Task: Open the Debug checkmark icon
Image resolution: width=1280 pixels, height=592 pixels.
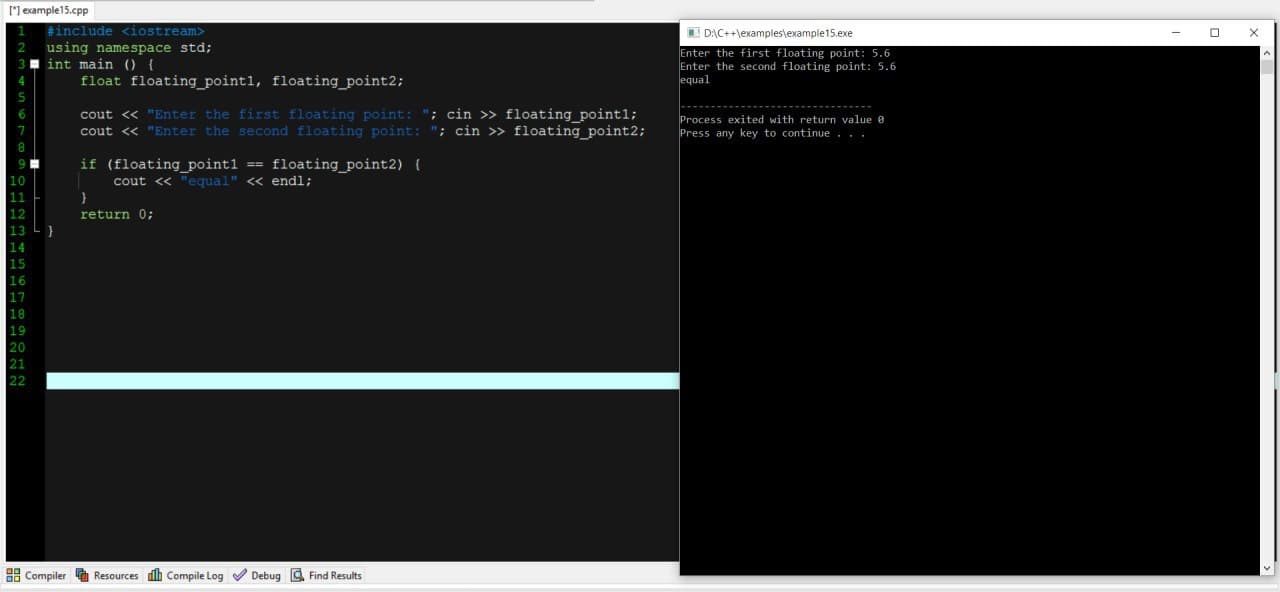Action: coord(240,575)
